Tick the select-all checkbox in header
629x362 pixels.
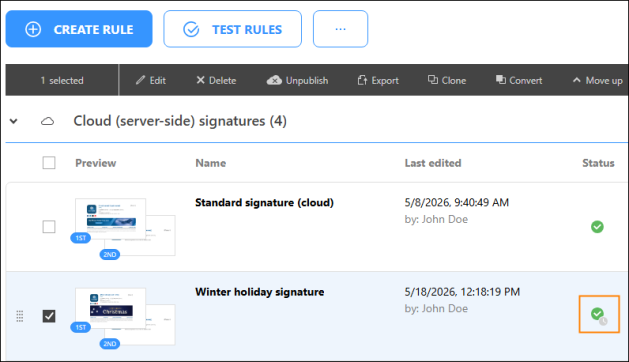49,163
